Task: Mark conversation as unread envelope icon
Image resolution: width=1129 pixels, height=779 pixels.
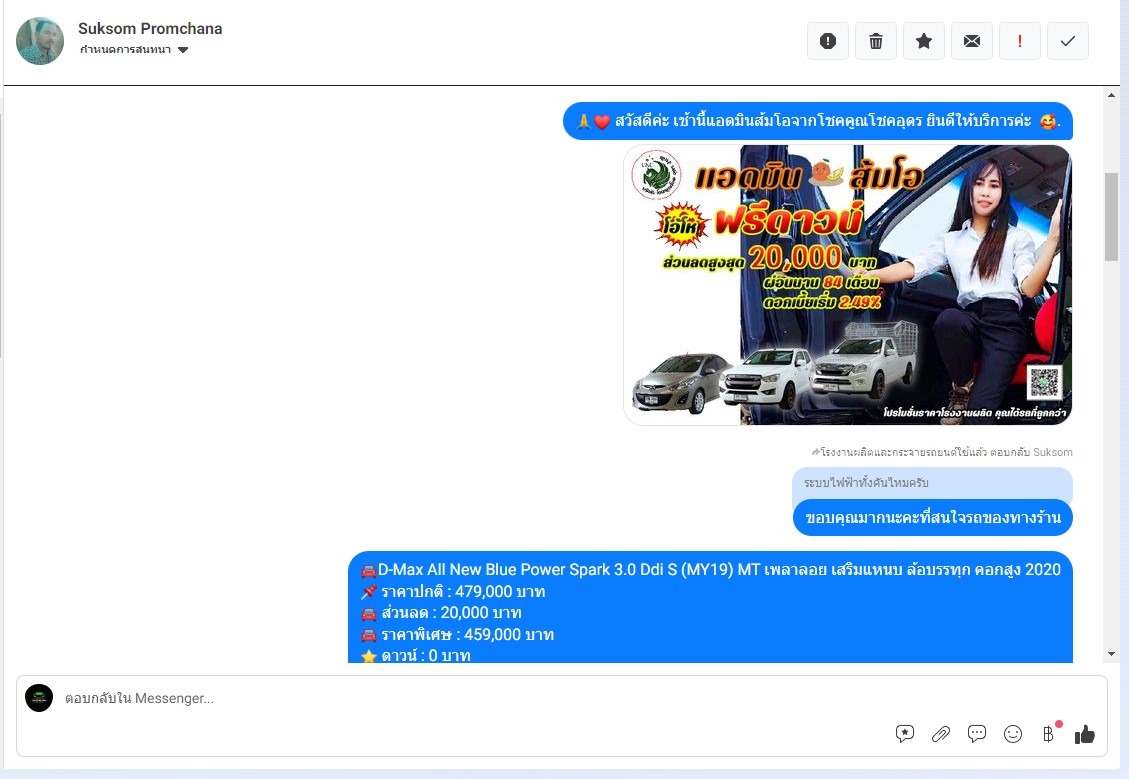Action: 972,41
